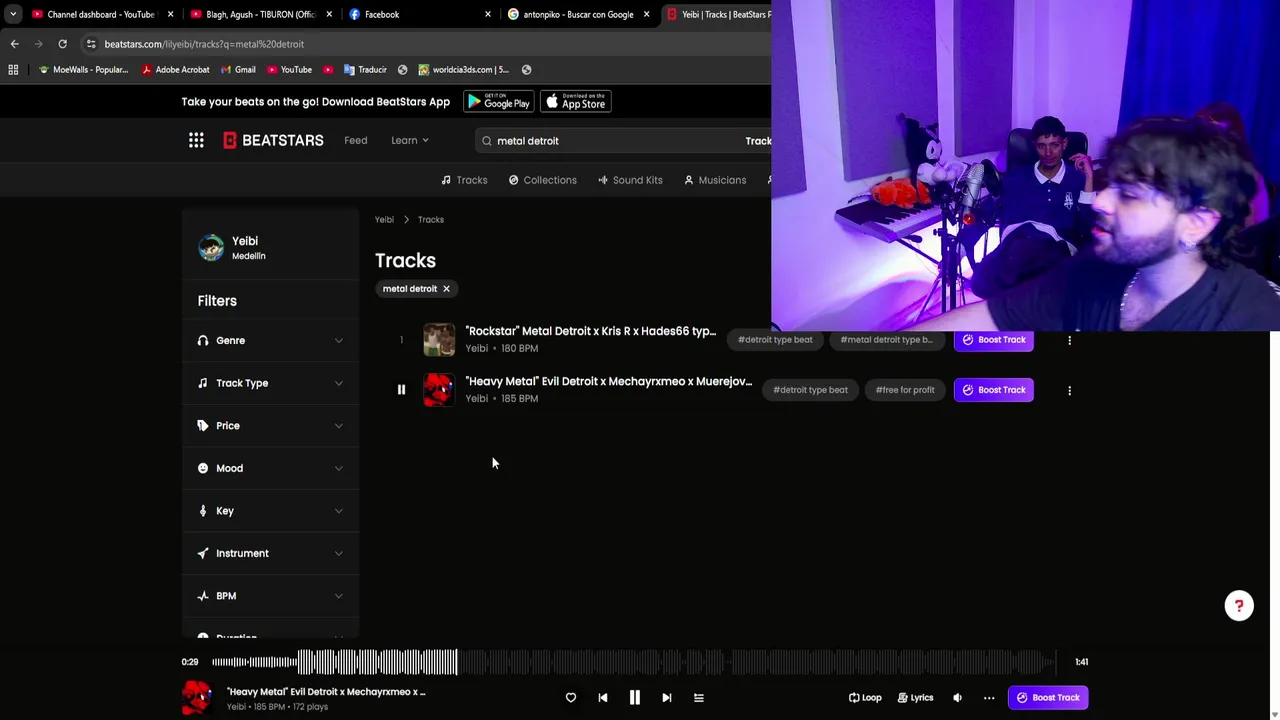Switch to the Blagh, Agush TIBURON tab
Viewport: 1280px width, 720px height.
coord(259,14)
